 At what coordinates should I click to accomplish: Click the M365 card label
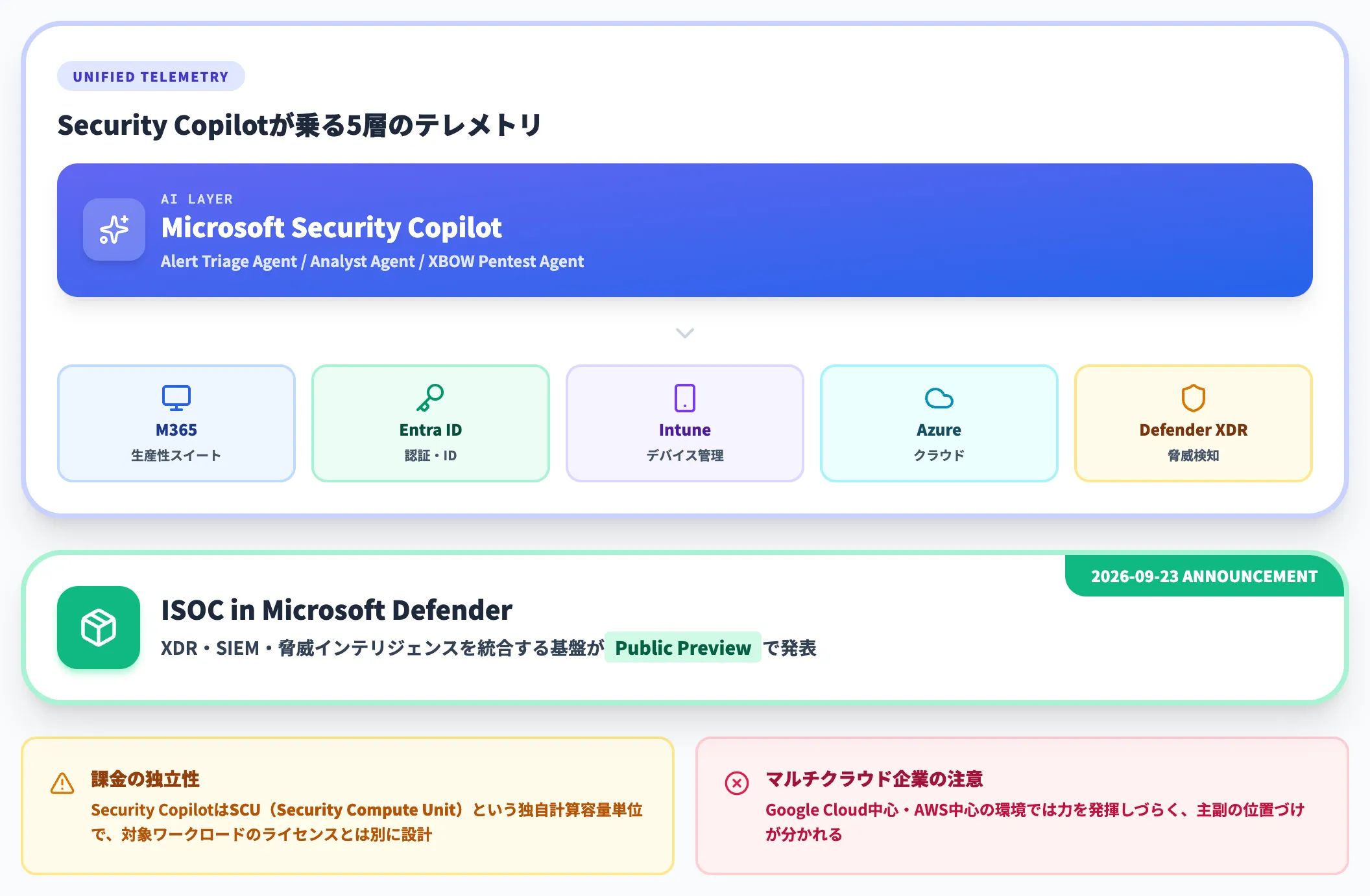click(176, 430)
